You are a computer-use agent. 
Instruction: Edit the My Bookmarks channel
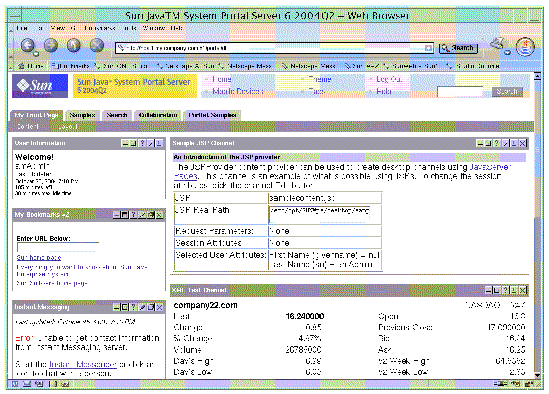coord(142,215)
